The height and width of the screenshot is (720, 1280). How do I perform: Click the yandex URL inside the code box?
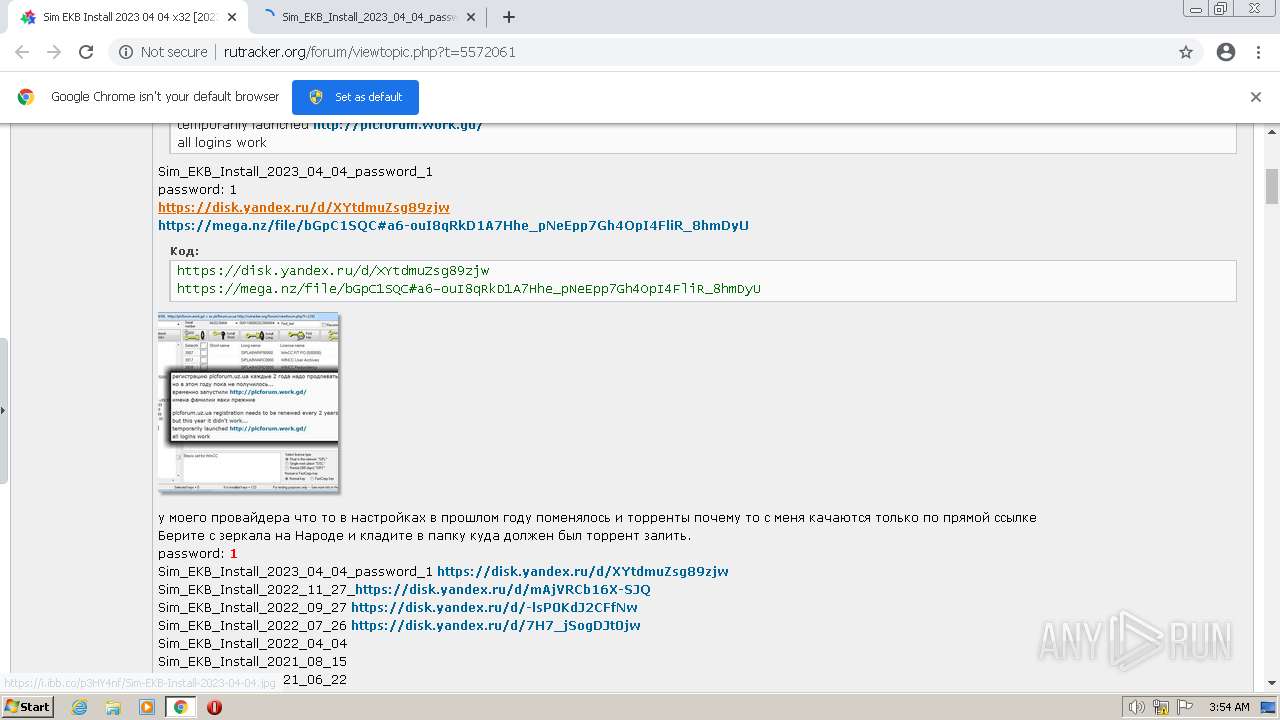(x=333, y=270)
